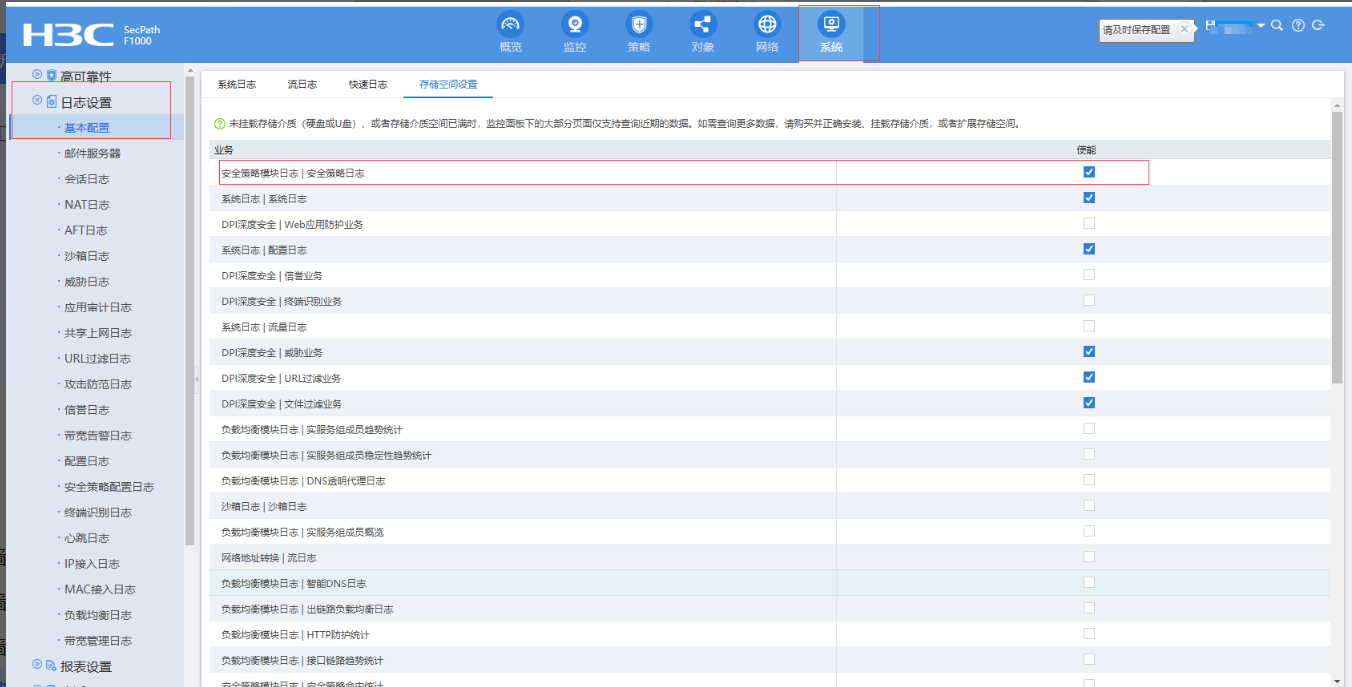Open the 对象 objects icon
The width and height of the screenshot is (1352, 687).
tap(703, 25)
